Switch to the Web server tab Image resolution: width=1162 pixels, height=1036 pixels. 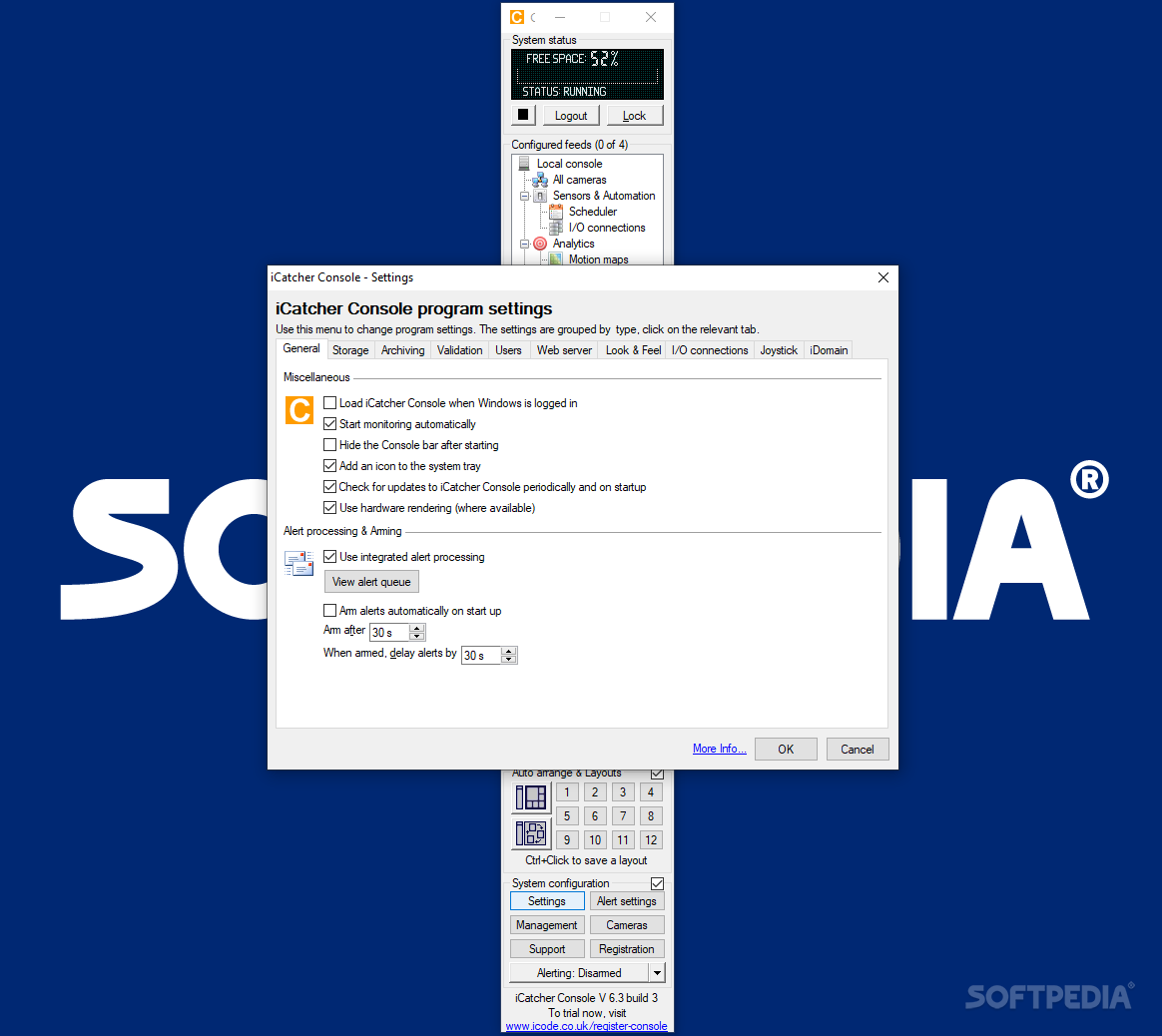pyautogui.click(x=565, y=350)
